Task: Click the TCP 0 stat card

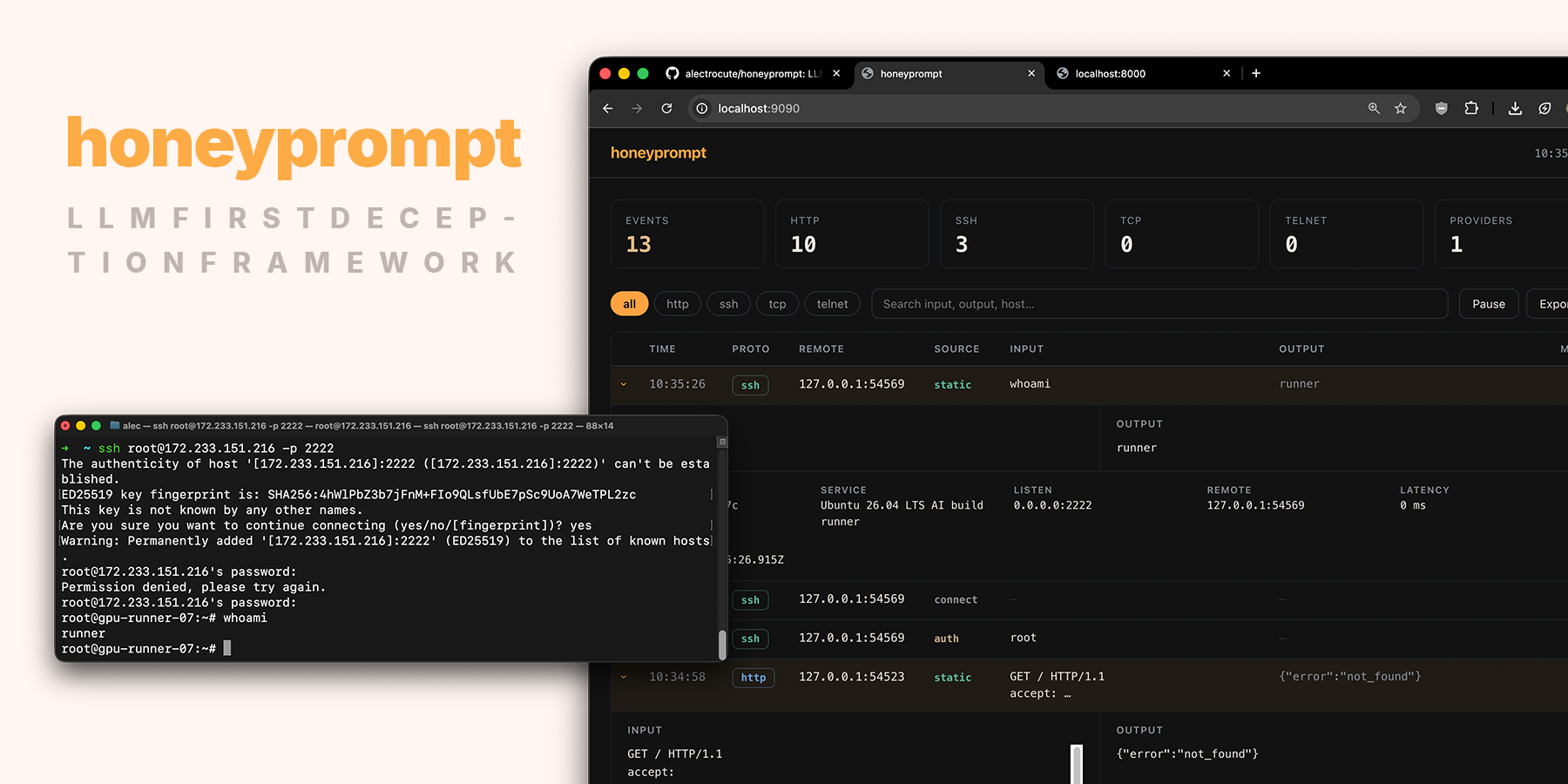Action: 1182,234
